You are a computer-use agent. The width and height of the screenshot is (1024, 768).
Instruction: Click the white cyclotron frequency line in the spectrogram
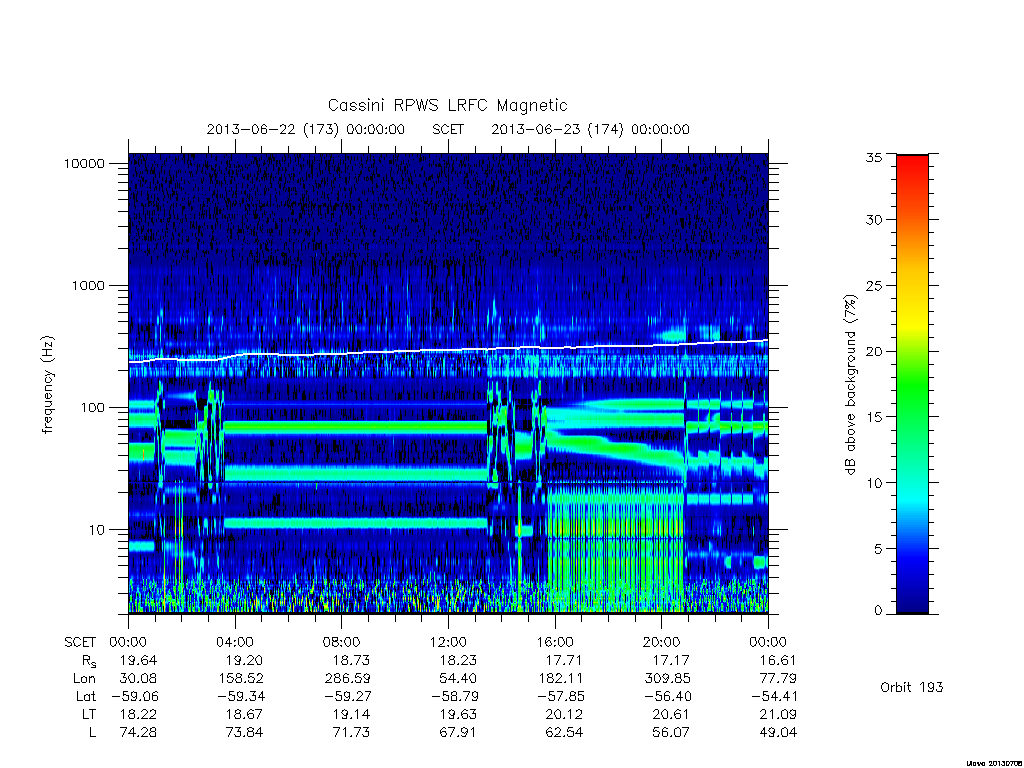tap(448, 351)
